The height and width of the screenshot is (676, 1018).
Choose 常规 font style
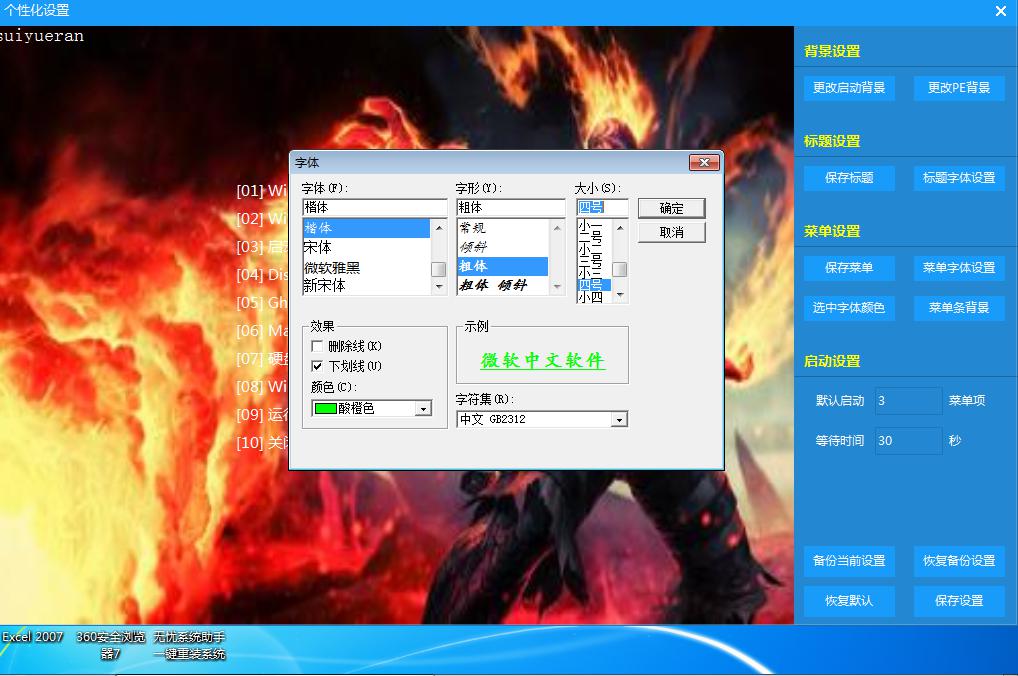[503, 228]
